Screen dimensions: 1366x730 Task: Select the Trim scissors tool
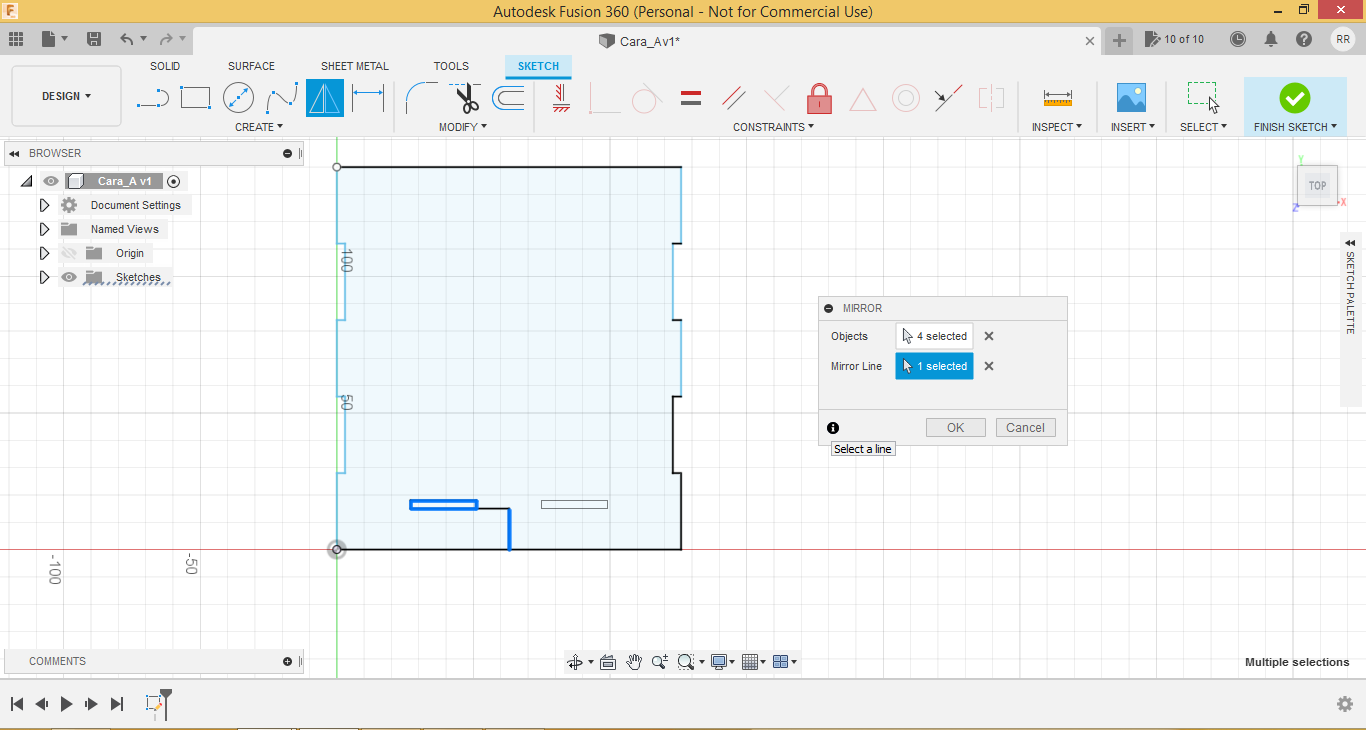tap(465, 98)
